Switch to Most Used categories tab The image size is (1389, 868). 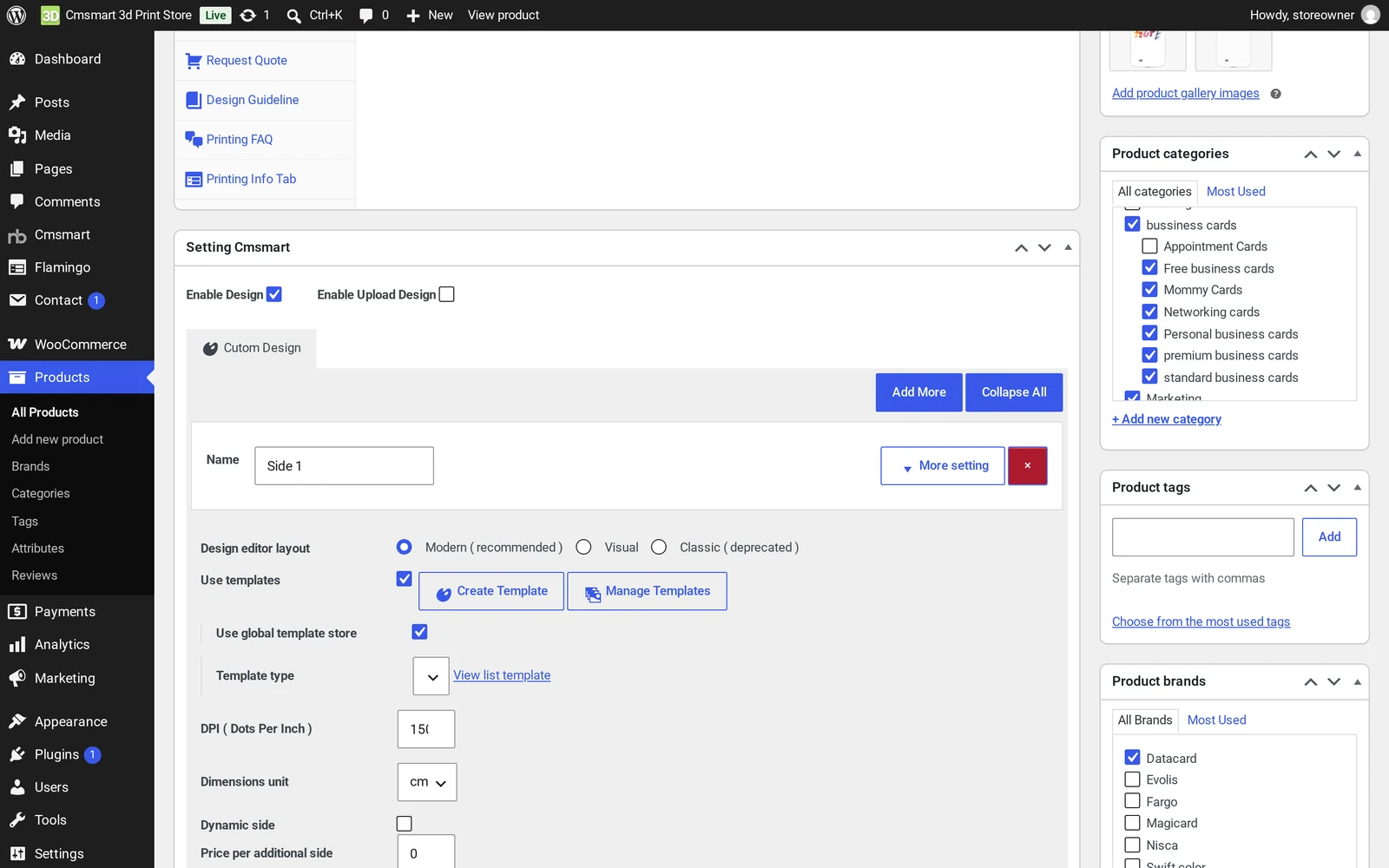[x=1235, y=192]
